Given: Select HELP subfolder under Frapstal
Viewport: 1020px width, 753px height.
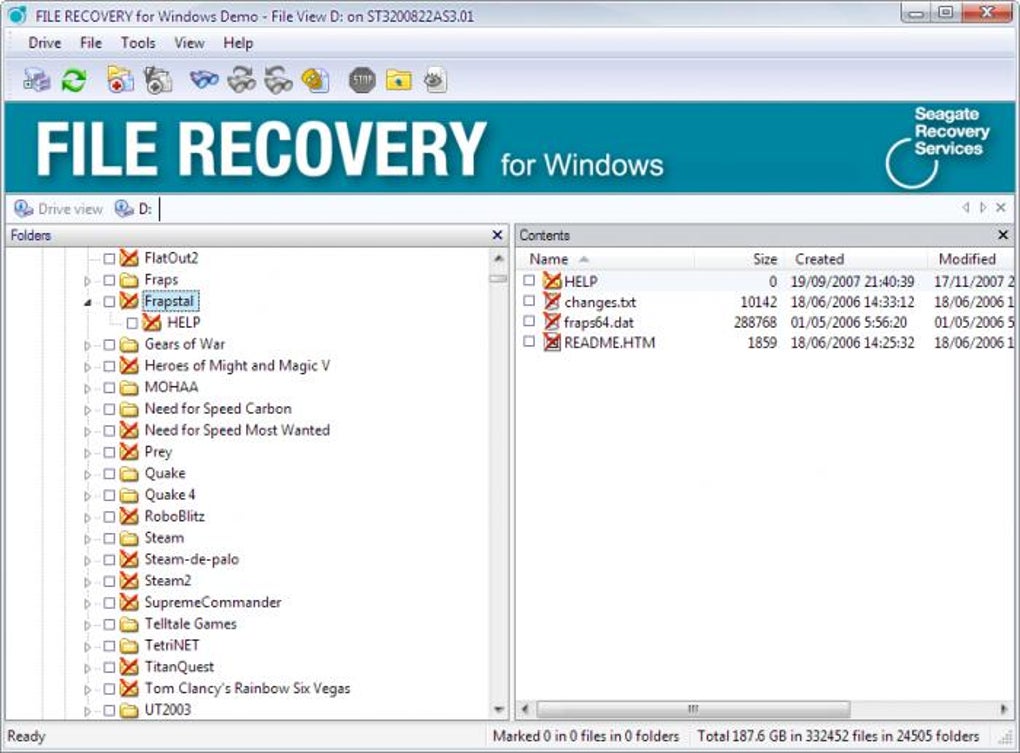Looking at the screenshot, I should coord(183,323).
